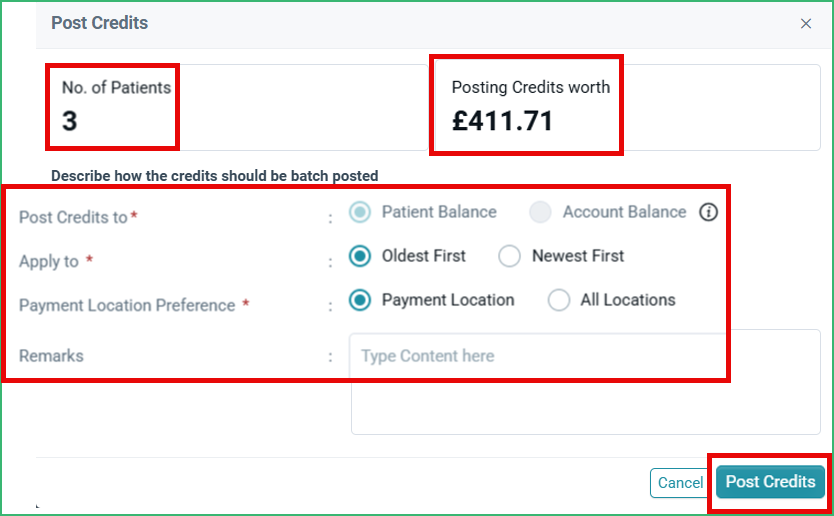834x516 pixels.
Task: Focus the Remarks text area
Action: 585,382
